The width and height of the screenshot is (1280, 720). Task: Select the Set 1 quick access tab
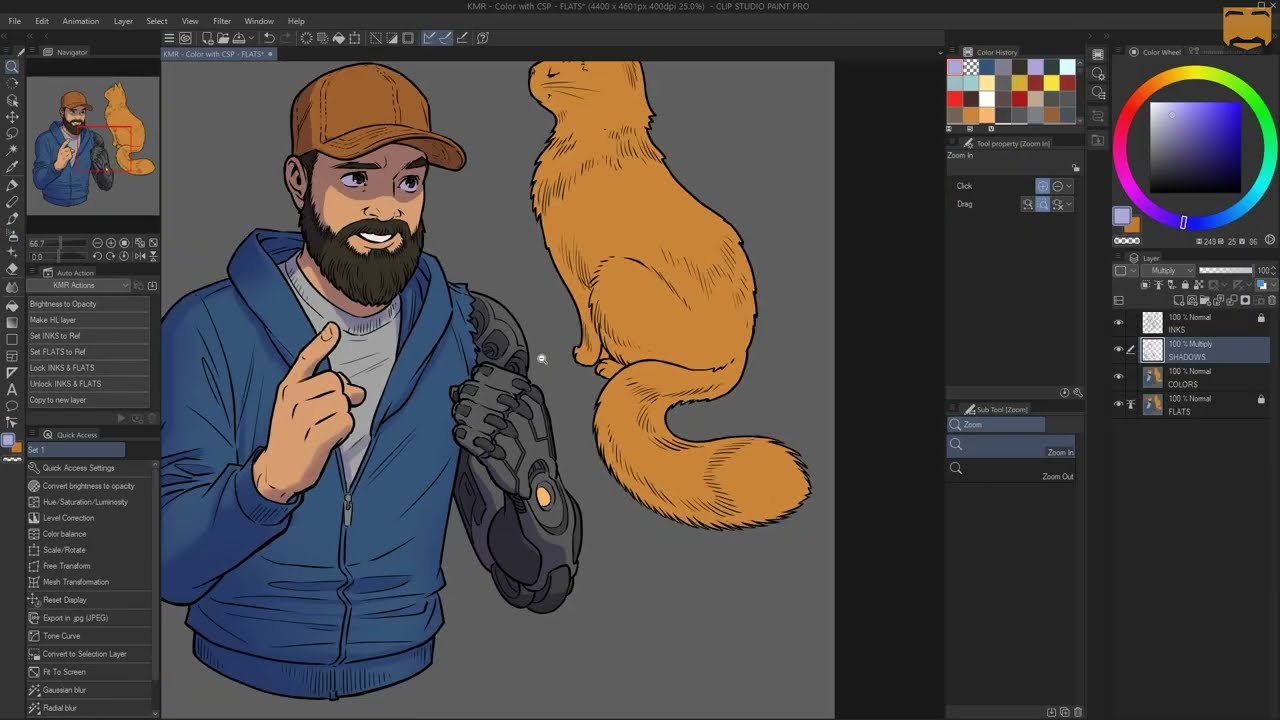click(76, 450)
